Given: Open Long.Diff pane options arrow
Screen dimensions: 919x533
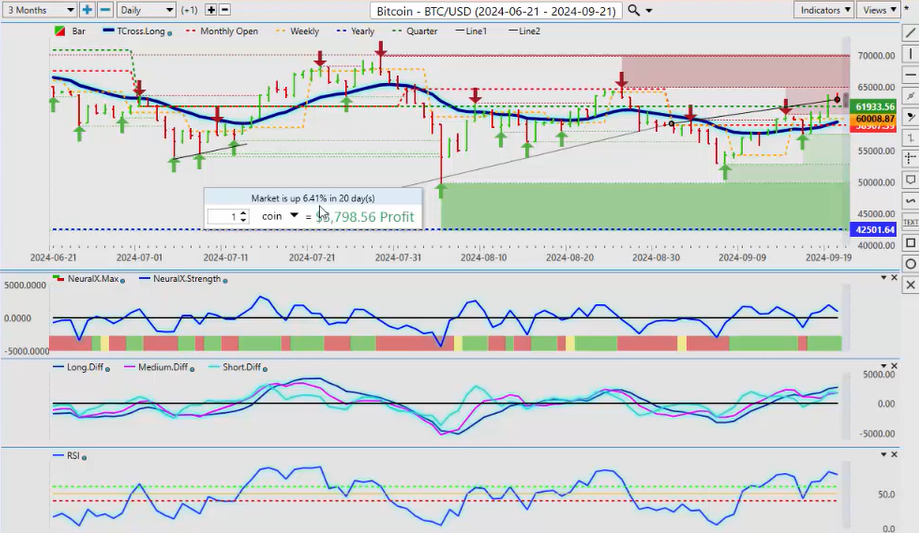Looking at the screenshot, I should coord(884,366).
